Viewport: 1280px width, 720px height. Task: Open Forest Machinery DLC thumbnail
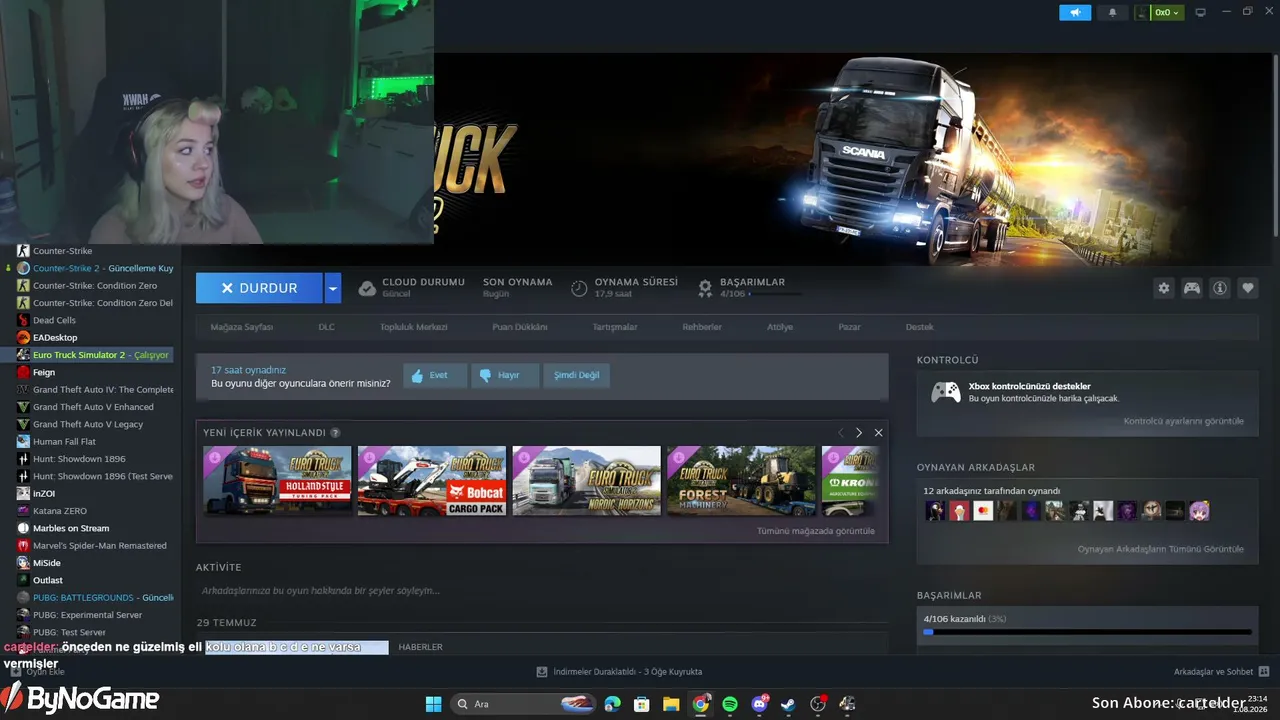742,481
